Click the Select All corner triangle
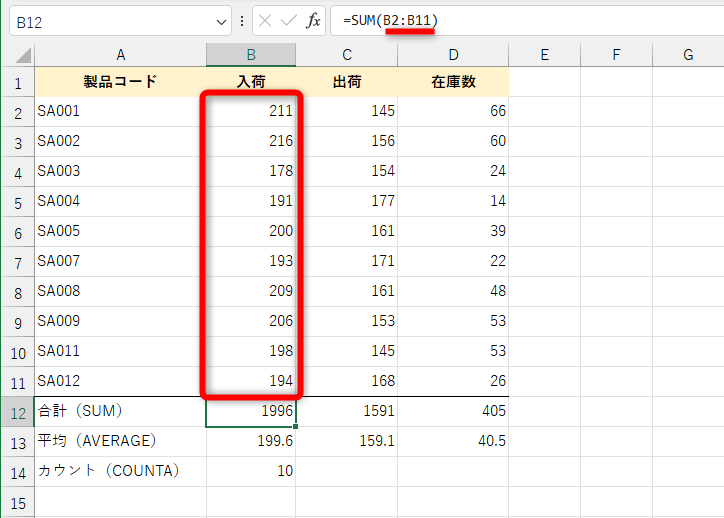Image resolution: width=724 pixels, height=518 pixels. (23, 55)
